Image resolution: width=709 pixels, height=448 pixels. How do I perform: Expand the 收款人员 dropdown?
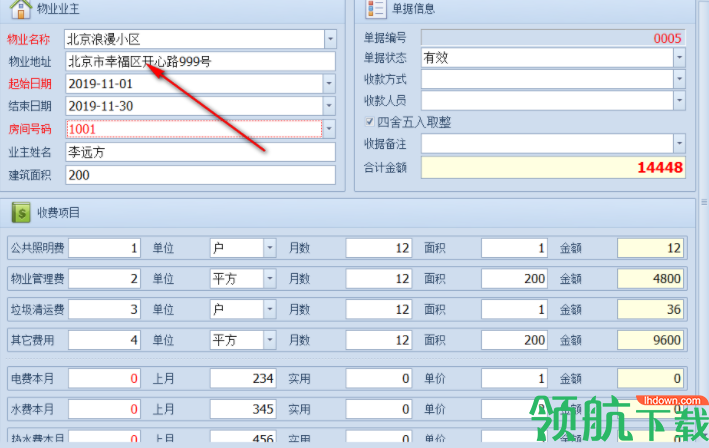coord(679,100)
